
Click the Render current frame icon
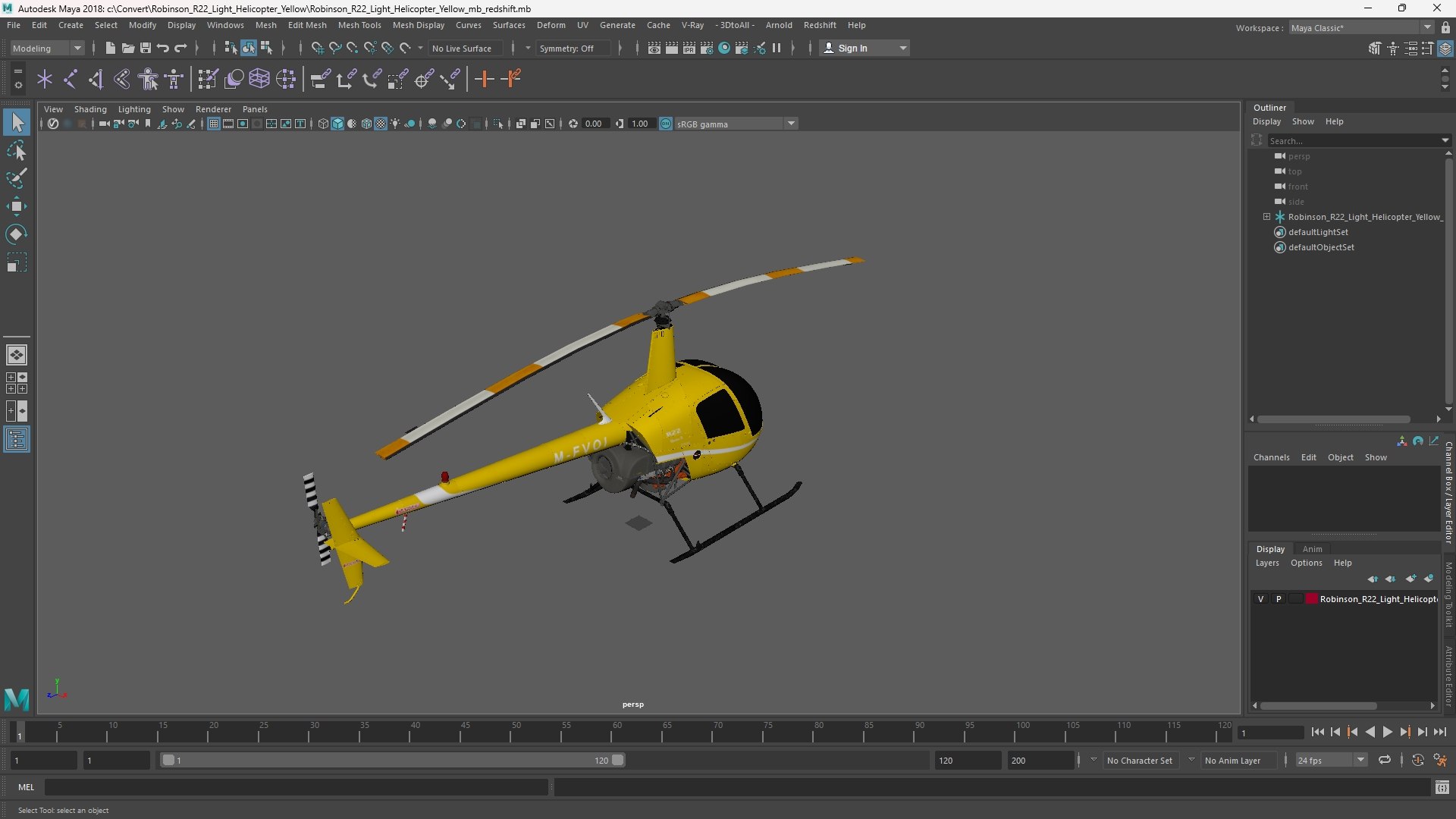click(x=672, y=48)
